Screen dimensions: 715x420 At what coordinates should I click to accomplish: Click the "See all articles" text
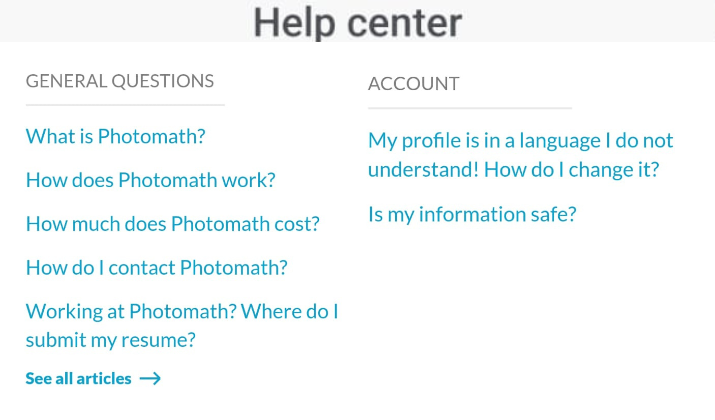(78, 379)
